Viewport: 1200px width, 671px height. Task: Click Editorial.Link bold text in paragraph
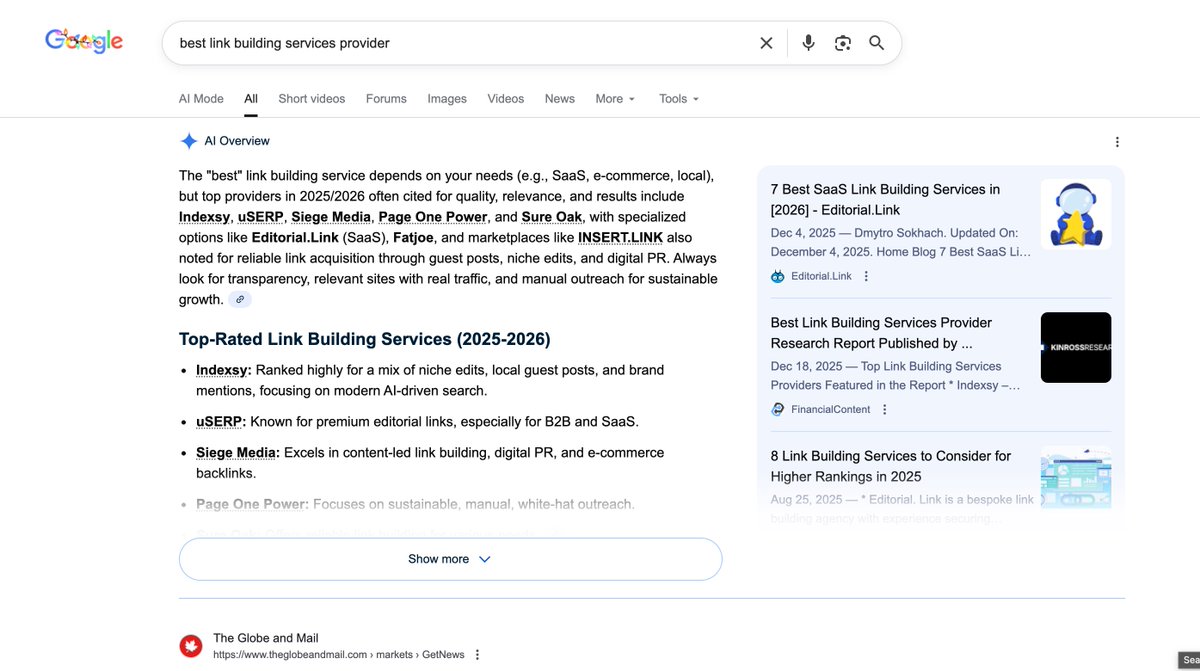tap(295, 238)
